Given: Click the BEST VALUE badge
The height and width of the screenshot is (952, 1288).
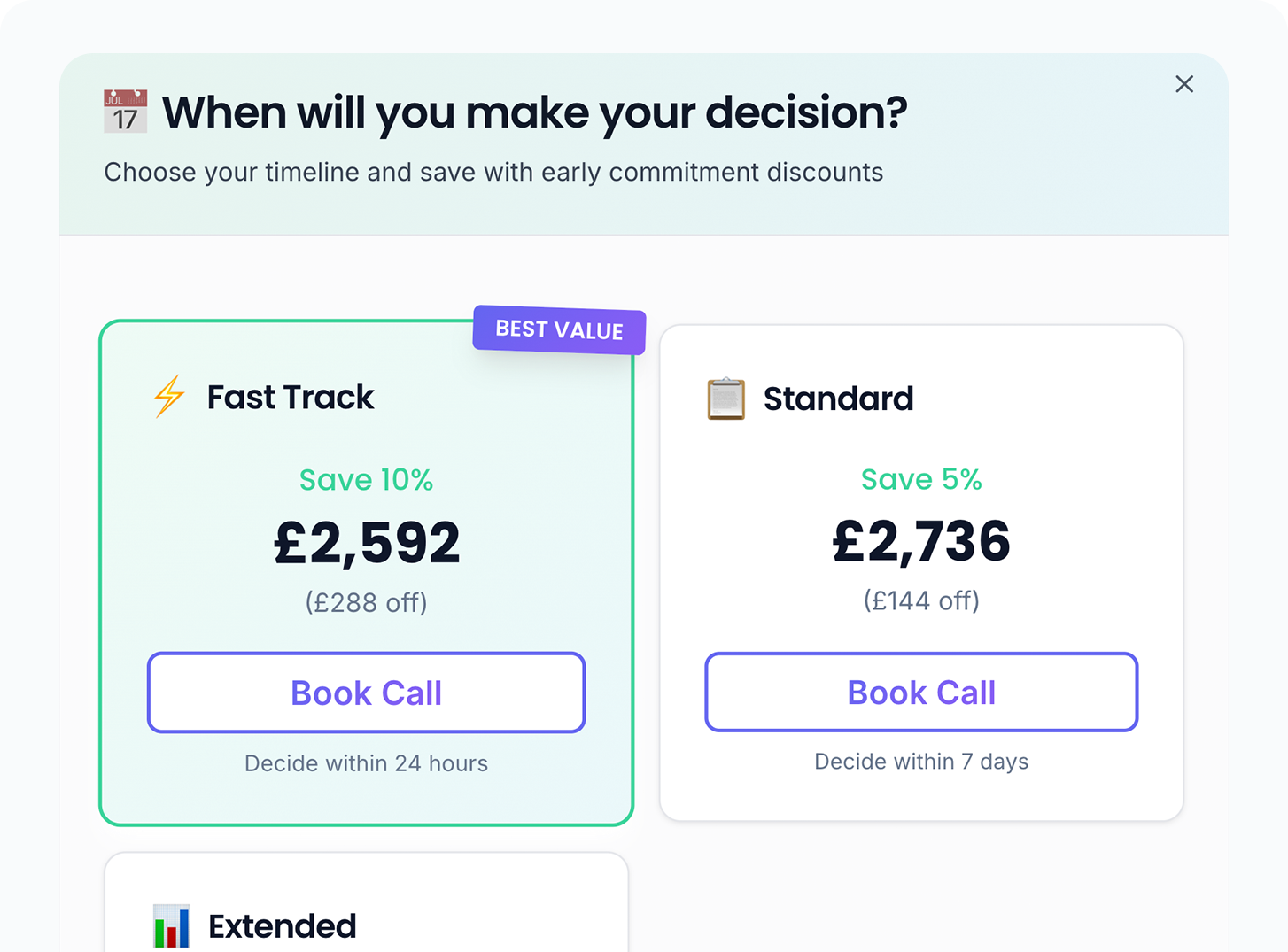Looking at the screenshot, I should click(559, 329).
